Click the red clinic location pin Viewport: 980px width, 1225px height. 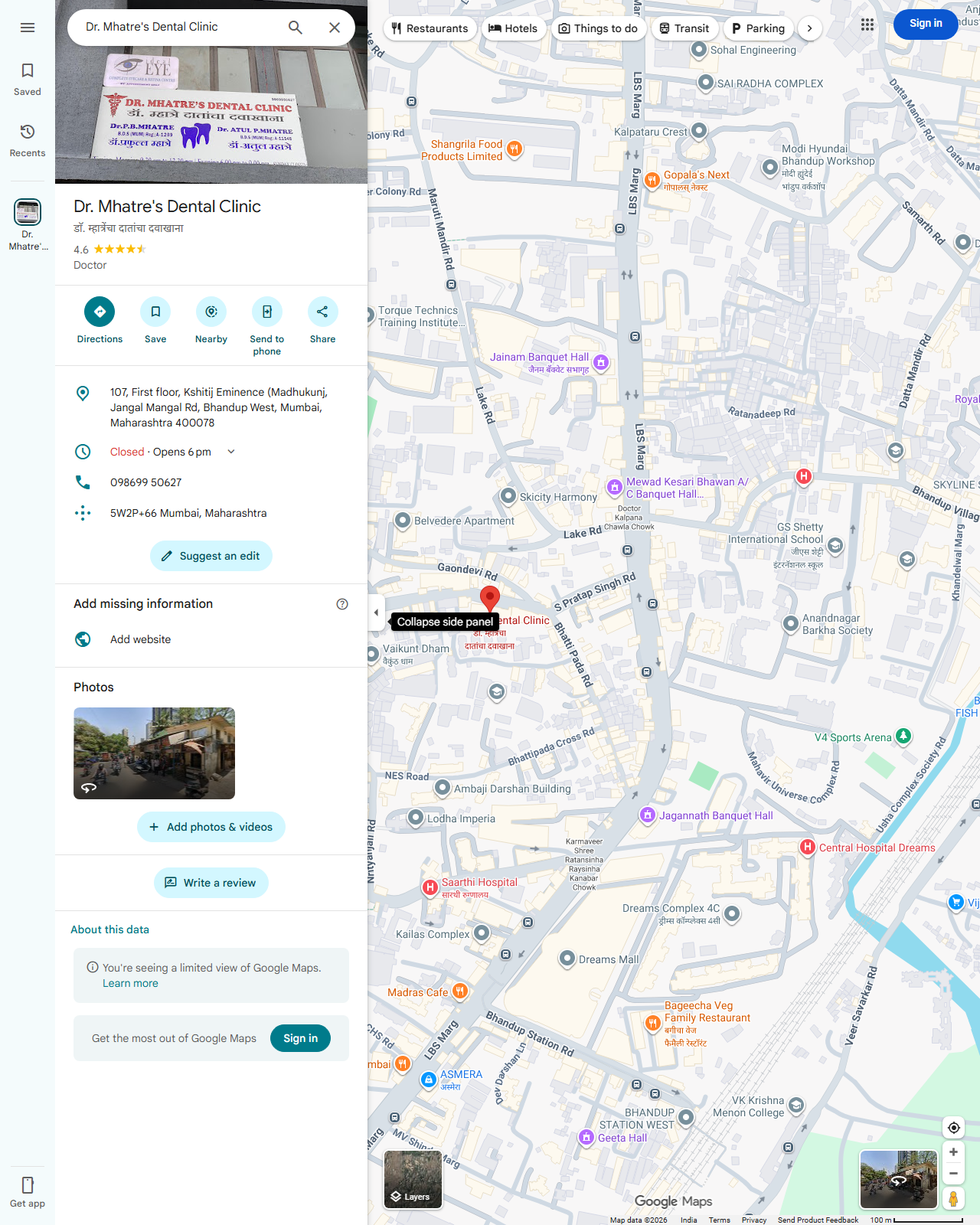point(490,599)
